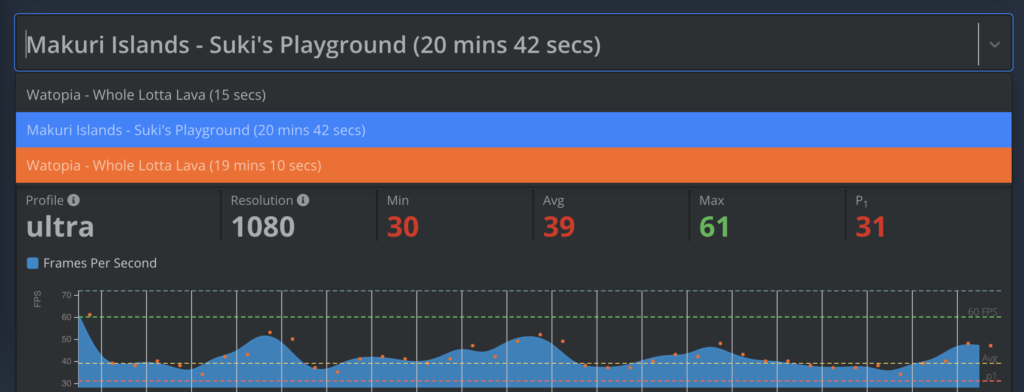This screenshot has width=1024, height=392.
Task: Open the dropdown chevron arrow
Action: coord(995,44)
